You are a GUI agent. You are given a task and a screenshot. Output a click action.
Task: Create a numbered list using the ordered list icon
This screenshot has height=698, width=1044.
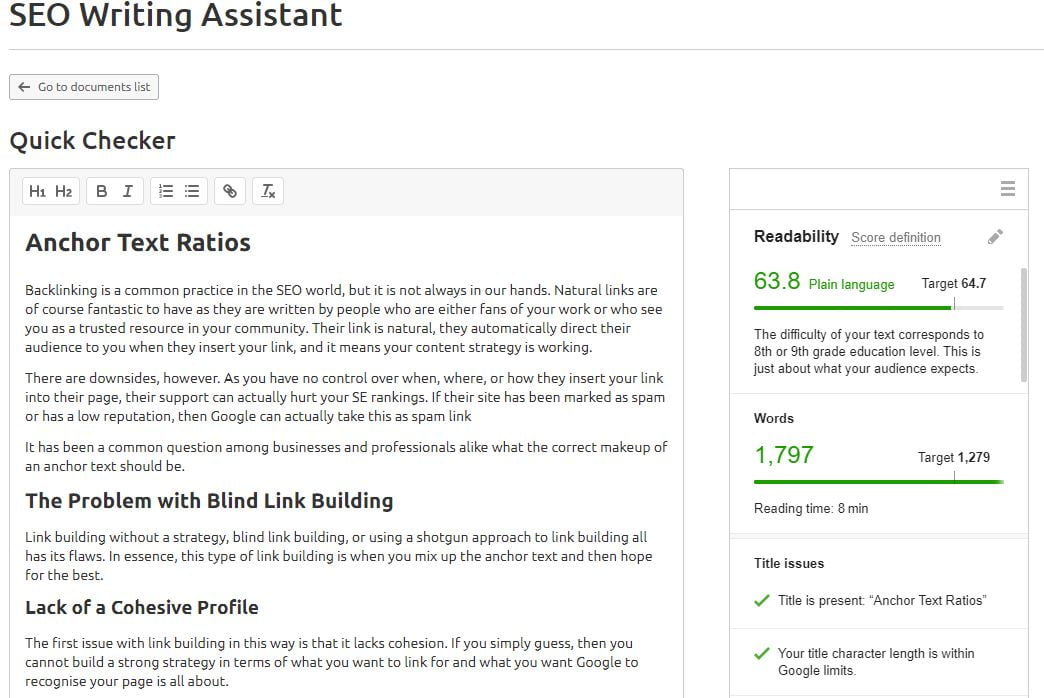click(x=165, y=190)
